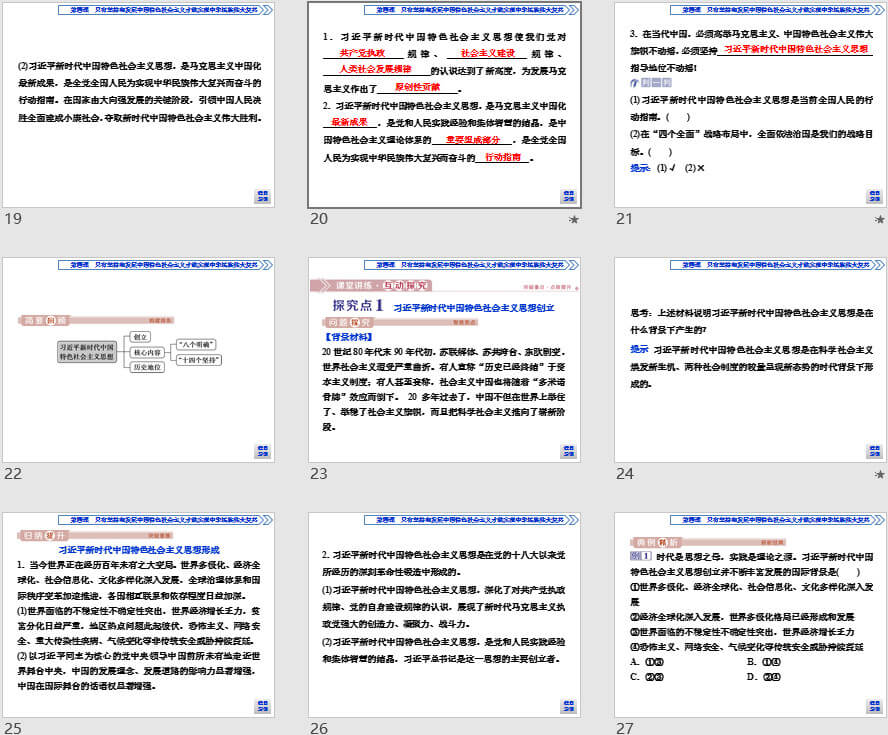Click the slide number label "26"
The width and height of the screenshot is (888, 735).
[x=319, y=728]
